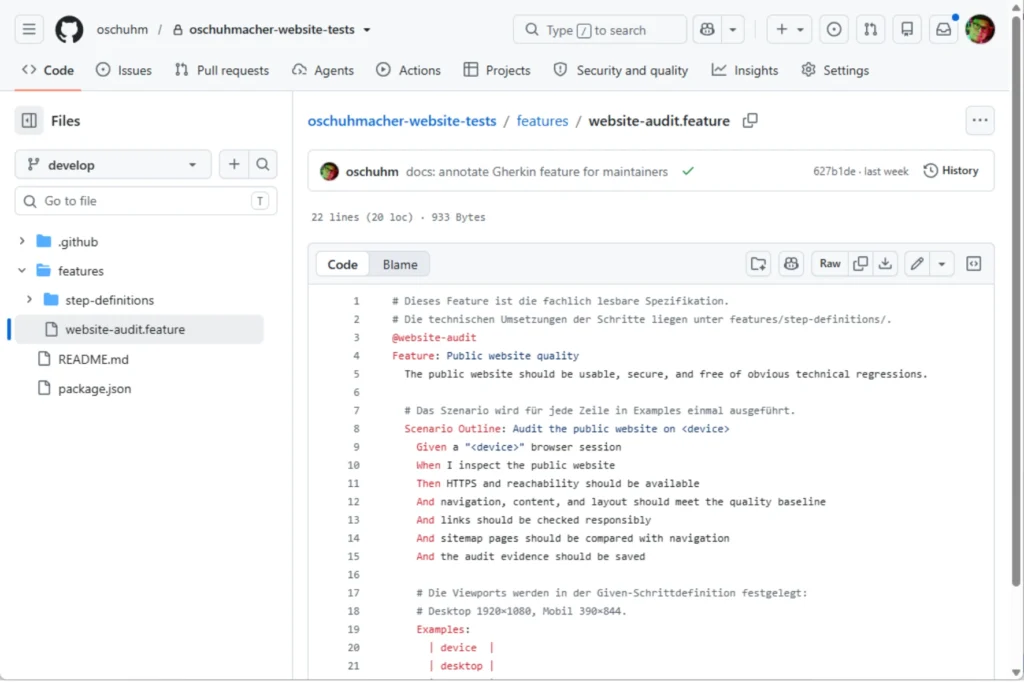Viewport: 1024px width, 682px height.
Task: Open the oschuhmacher-website-tests breadcrumb link
Action: (402, 121)
